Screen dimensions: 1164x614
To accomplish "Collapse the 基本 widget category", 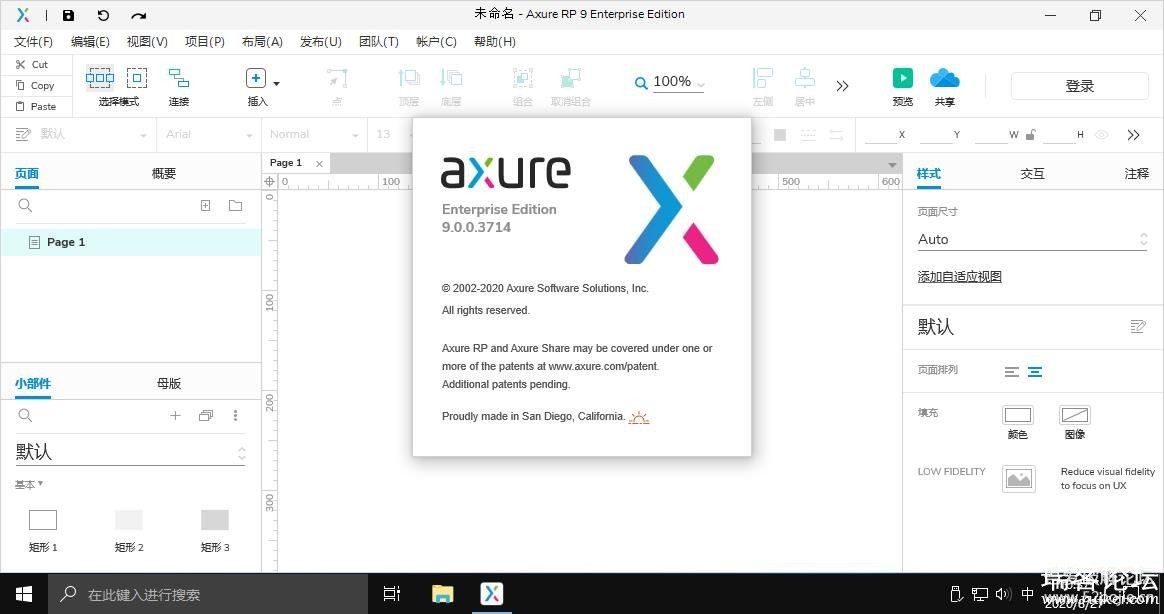I will click(x=29, y=484).
